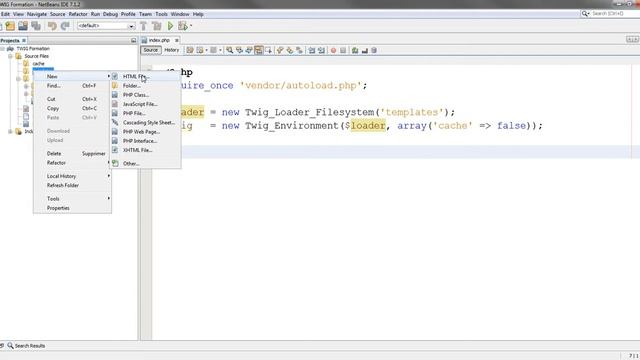Click the Redo arrow icon
The width and height of the screenshot is (640, 360).
click(65, 26)
